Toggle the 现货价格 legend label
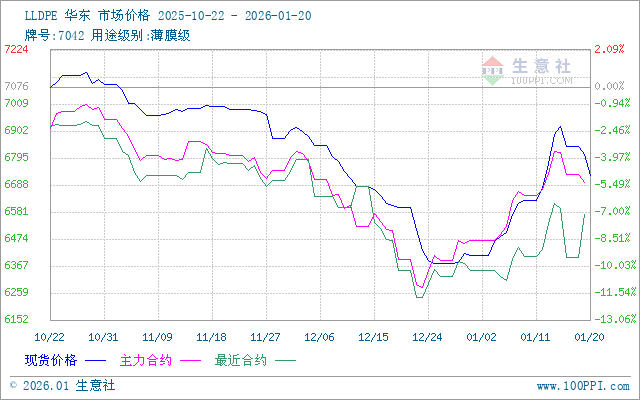Screen dimensions: 640x400 pyautogui.click(x=50, y=357)
